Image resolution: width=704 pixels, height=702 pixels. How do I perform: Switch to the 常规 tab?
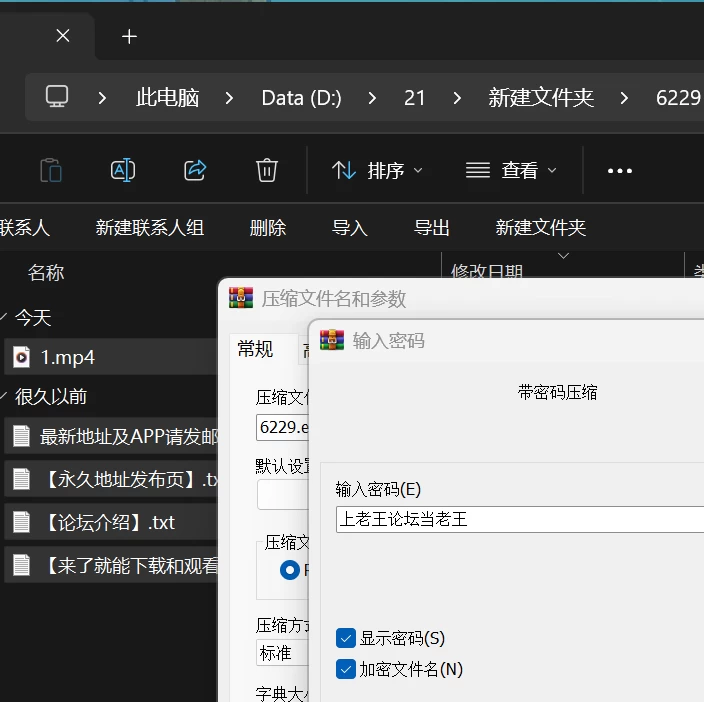click(255, 349)
